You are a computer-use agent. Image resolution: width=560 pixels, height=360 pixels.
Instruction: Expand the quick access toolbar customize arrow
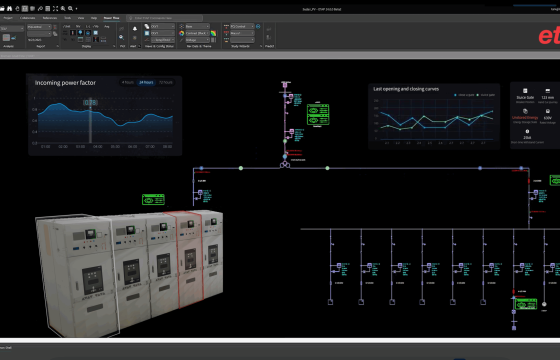click(76, 9)
